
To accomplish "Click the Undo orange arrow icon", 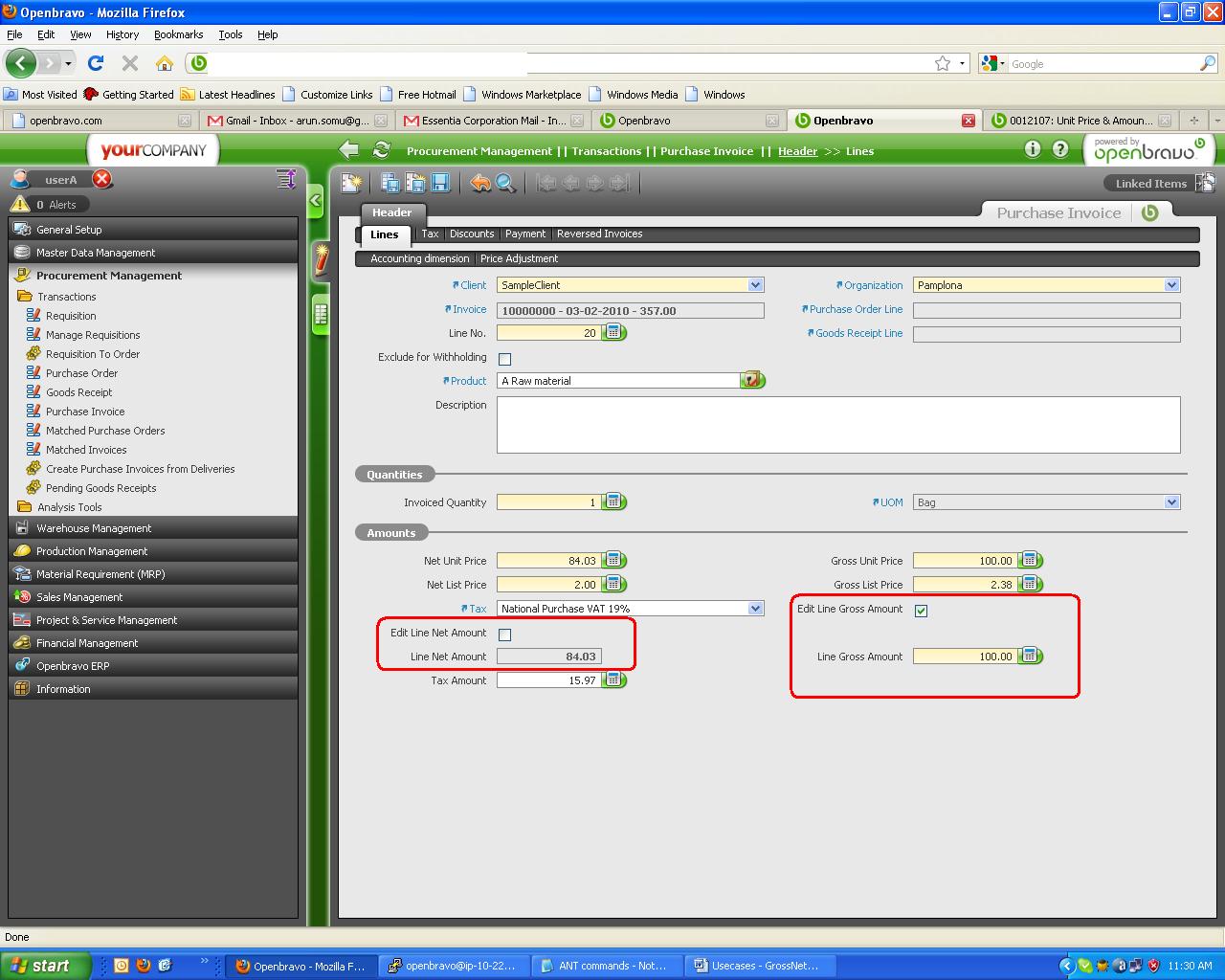I will (x=480, y=182).
